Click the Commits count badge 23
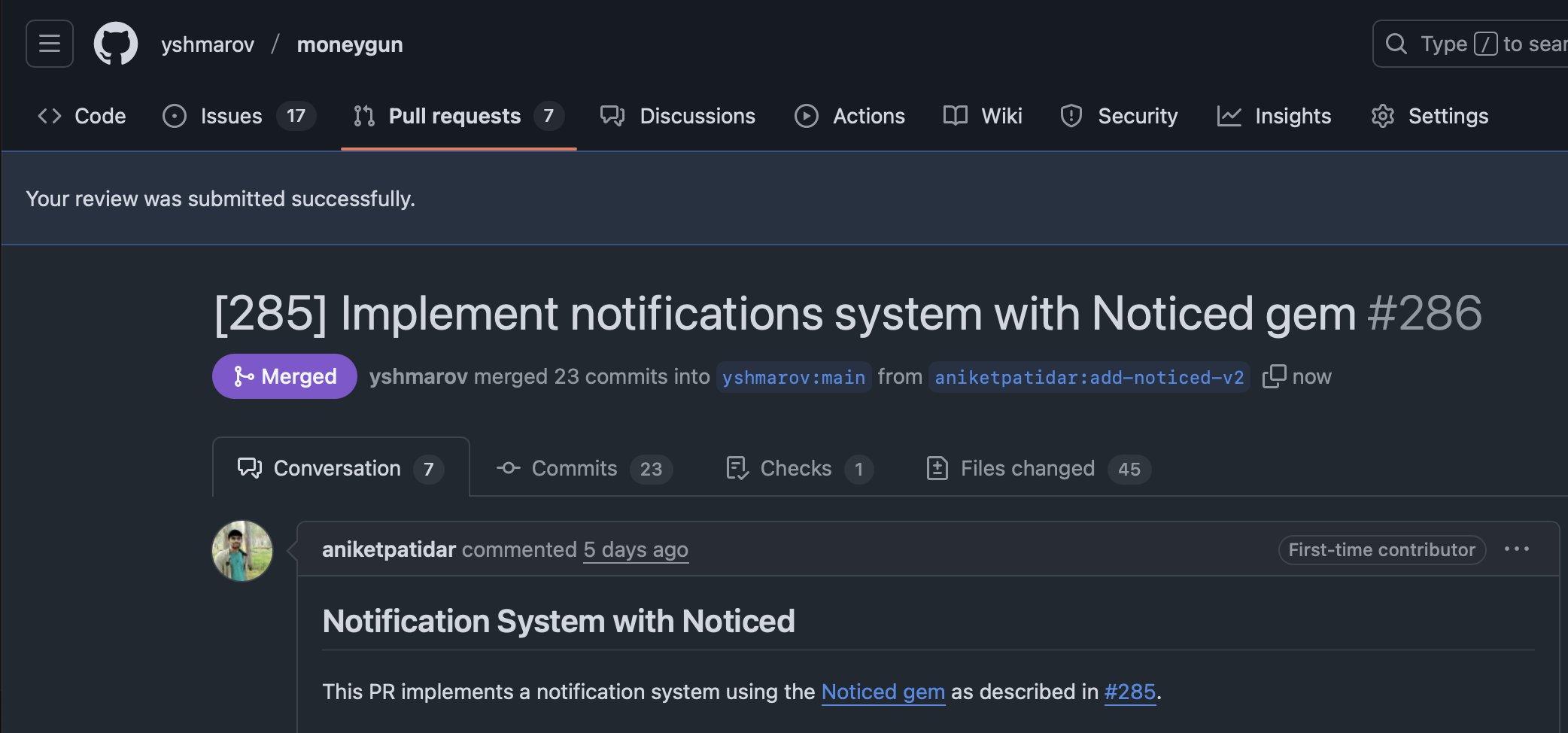Image resolution: width=1568 pixels, height=733 pixels. 651,469
